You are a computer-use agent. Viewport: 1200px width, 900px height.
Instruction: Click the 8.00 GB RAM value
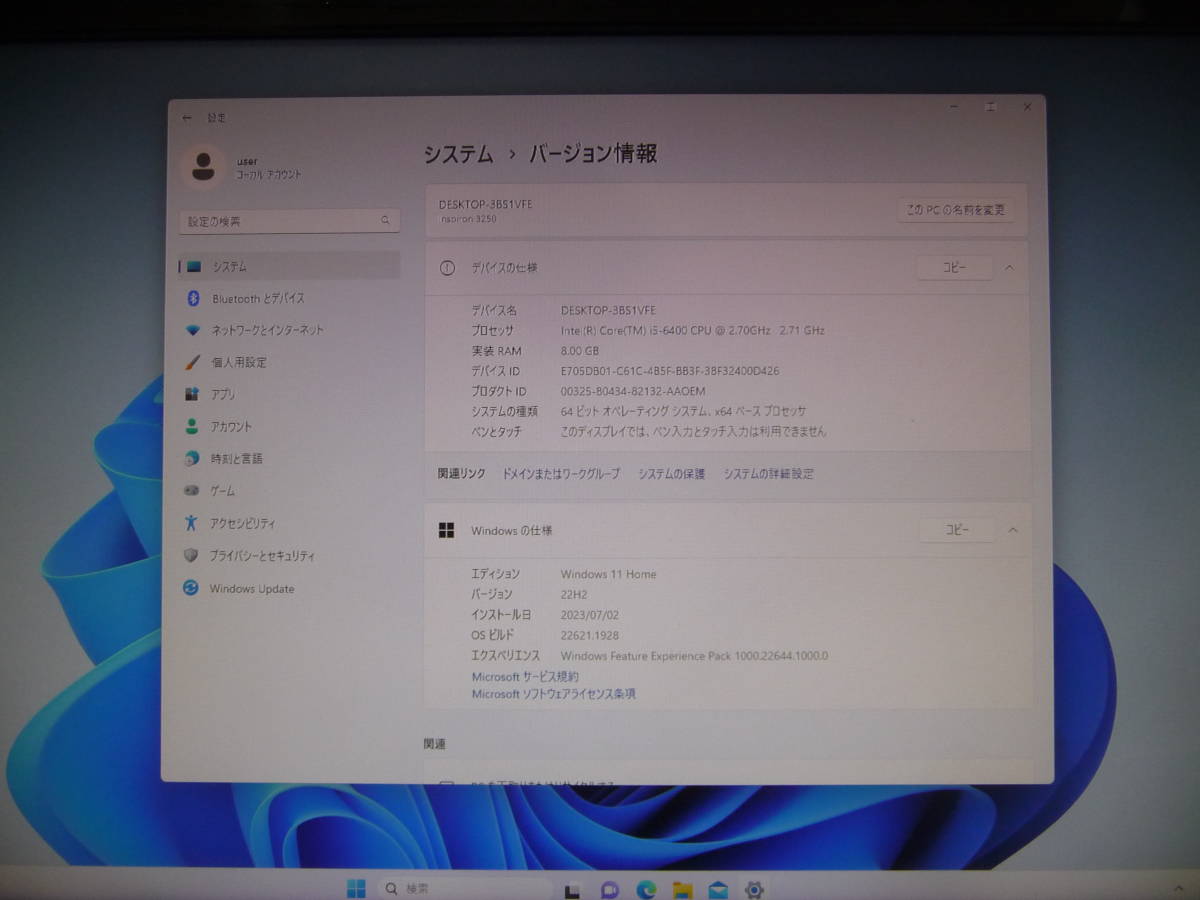[x=580, y=351]
